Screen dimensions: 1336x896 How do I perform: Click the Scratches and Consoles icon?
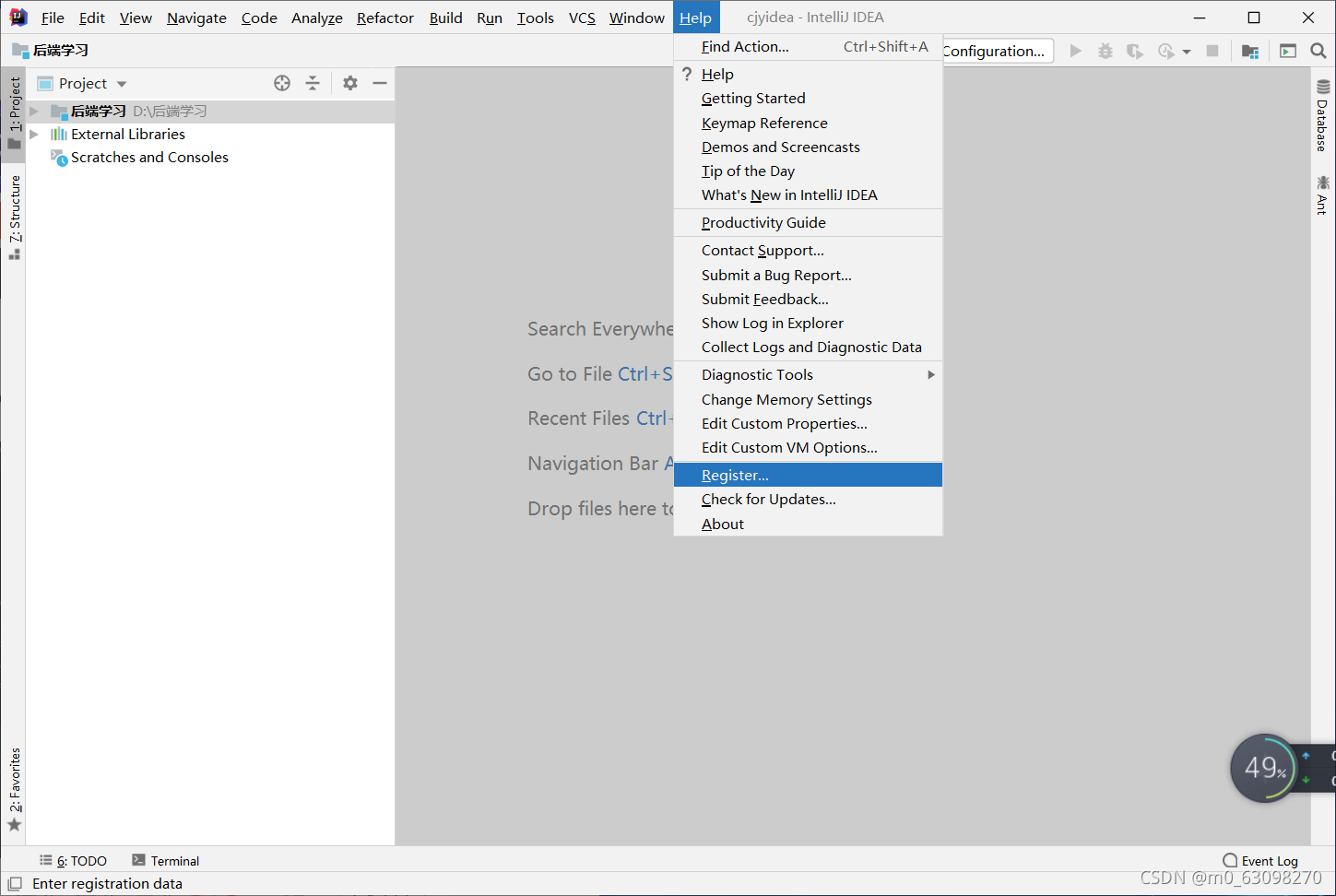point(59,158)
